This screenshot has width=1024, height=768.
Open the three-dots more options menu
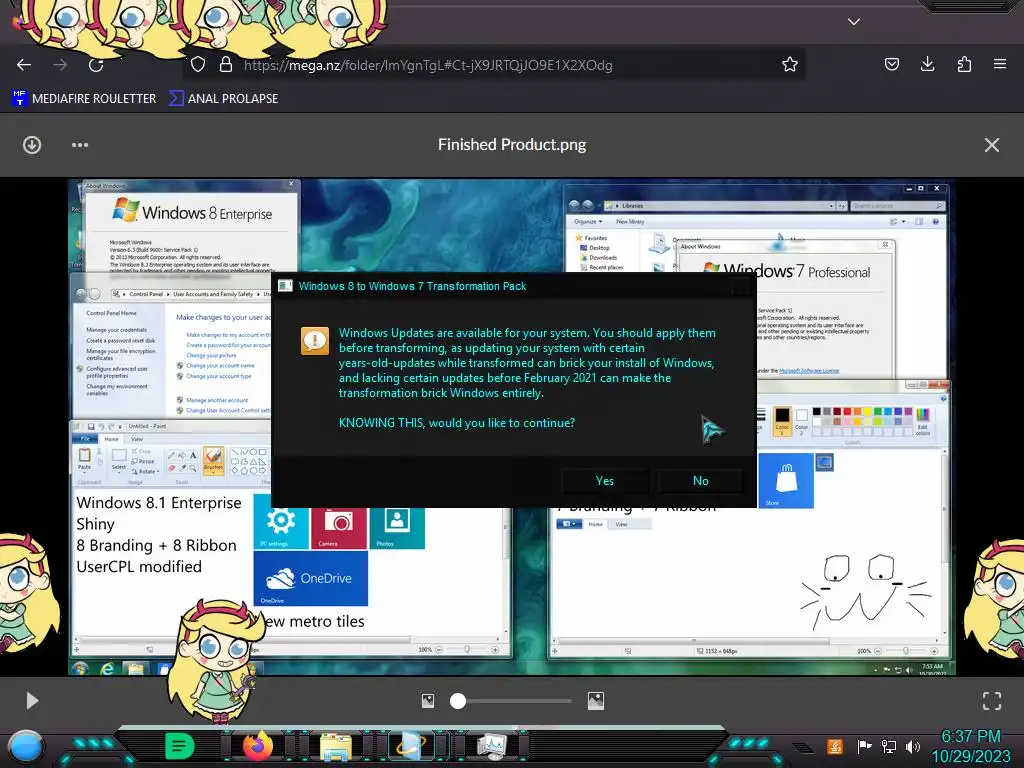[80, 144]
